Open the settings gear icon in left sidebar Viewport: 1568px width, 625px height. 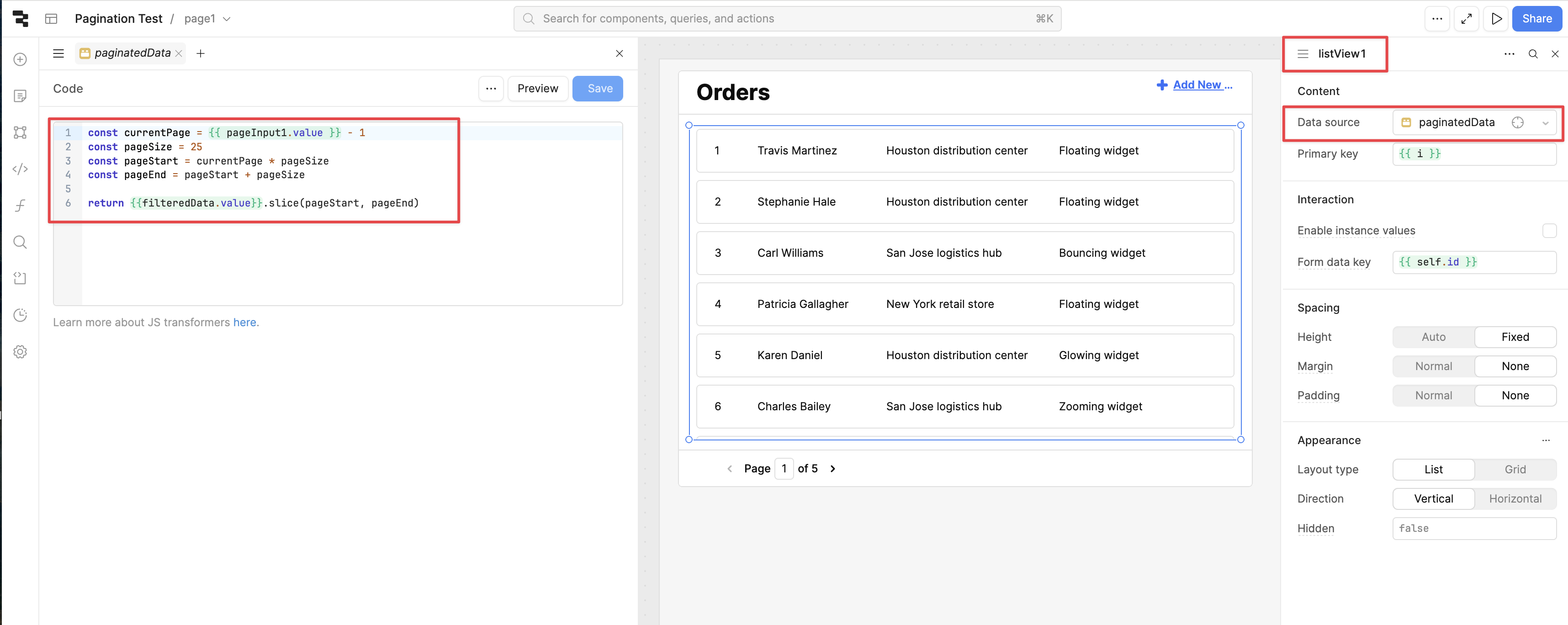(x=20, y=352)
